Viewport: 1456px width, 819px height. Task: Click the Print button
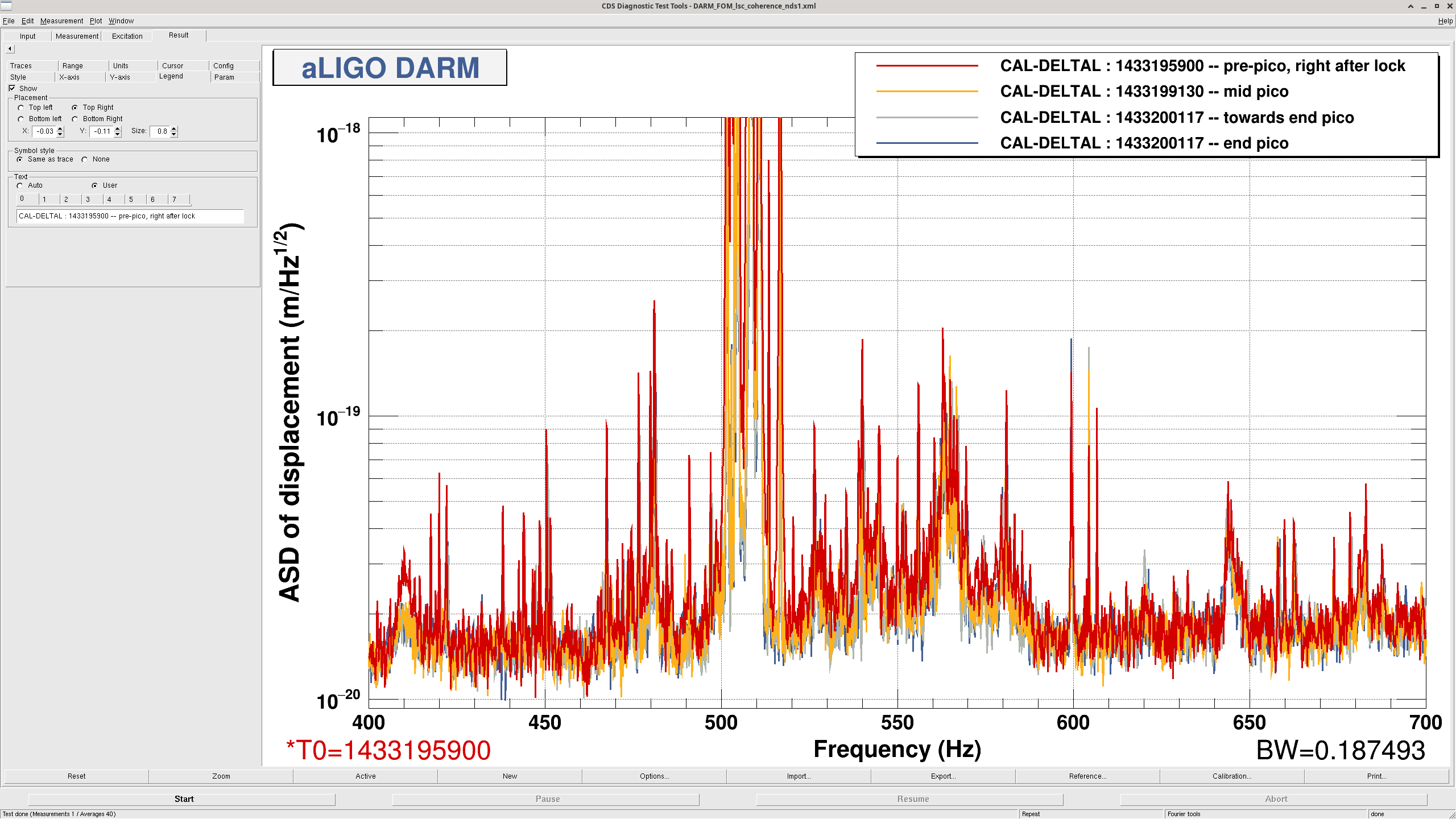1377,776
